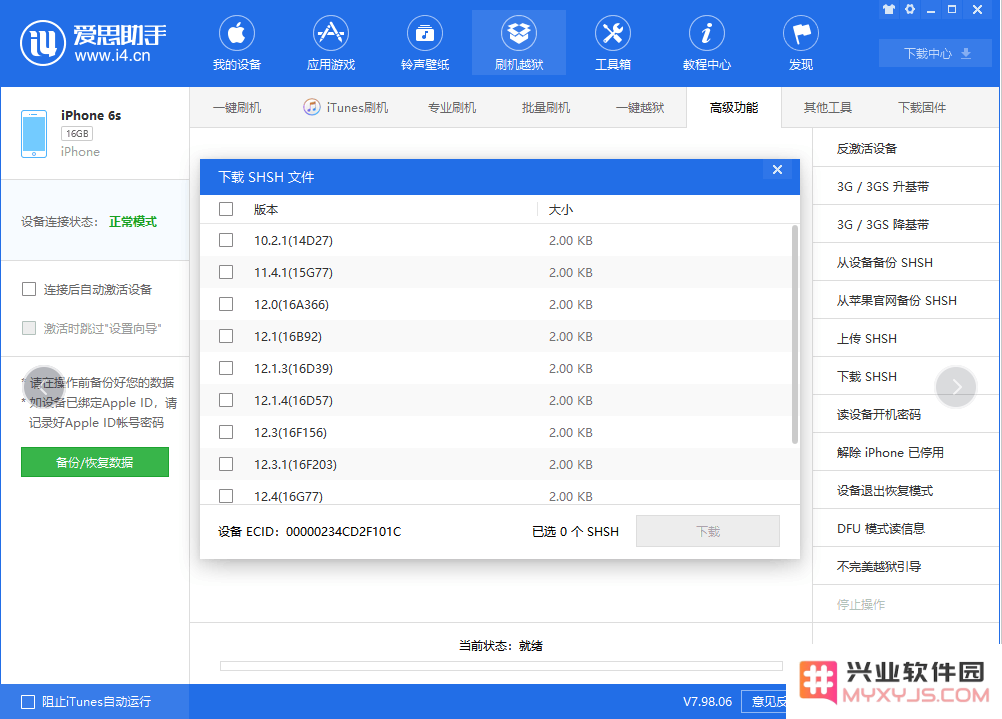Screen dimensions: 1002x719
Task: Switch to 专业刷机 tab
Action: [452, 107]
